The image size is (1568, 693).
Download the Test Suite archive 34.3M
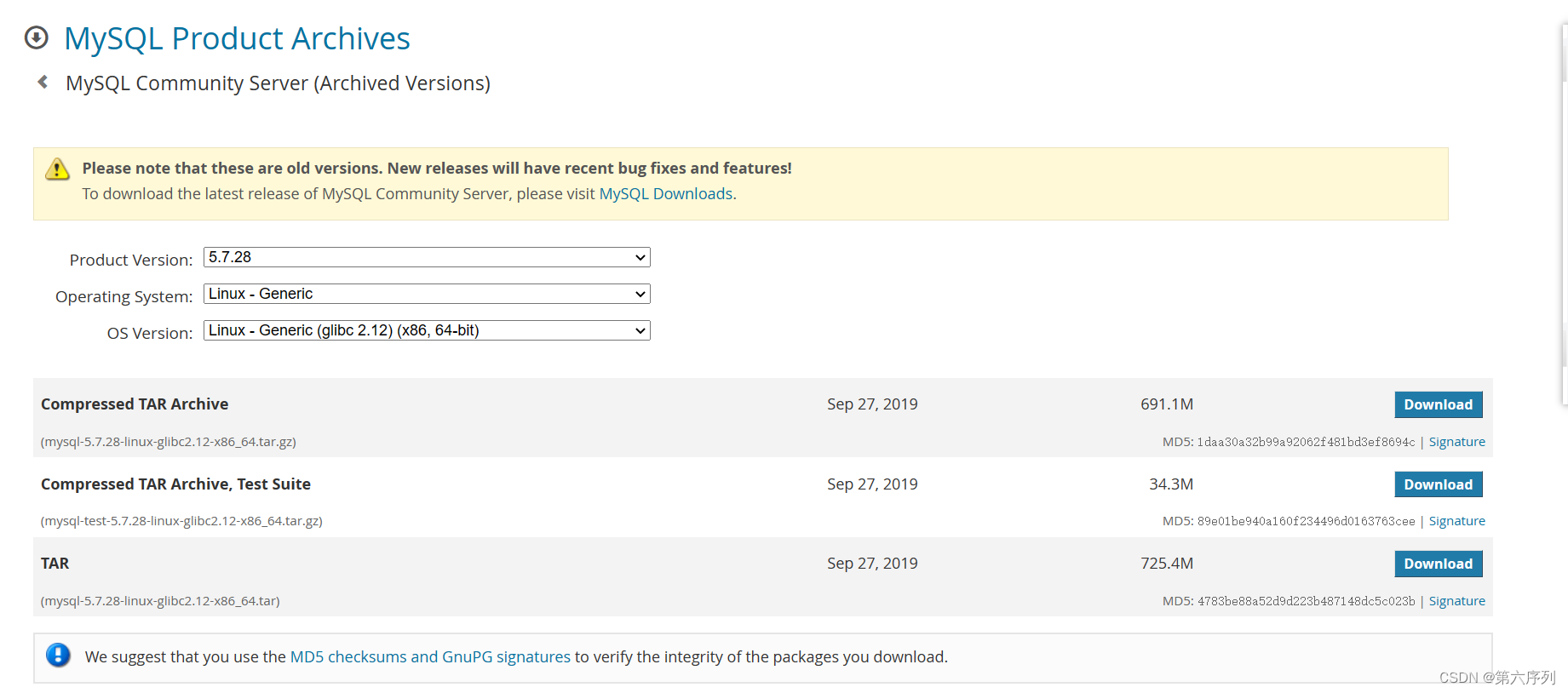coord(1438,484)
